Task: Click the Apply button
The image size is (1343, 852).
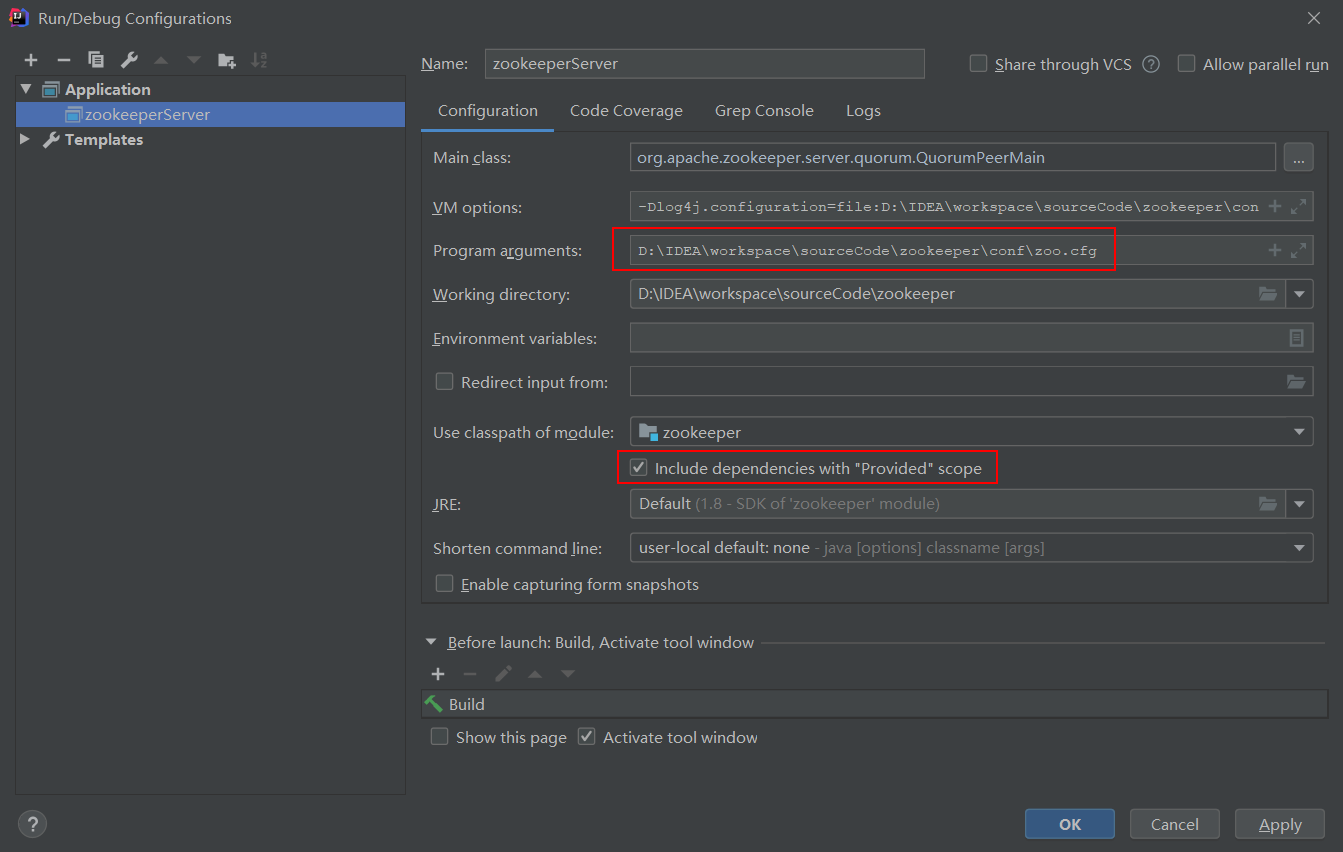Action: (1280, 824)
